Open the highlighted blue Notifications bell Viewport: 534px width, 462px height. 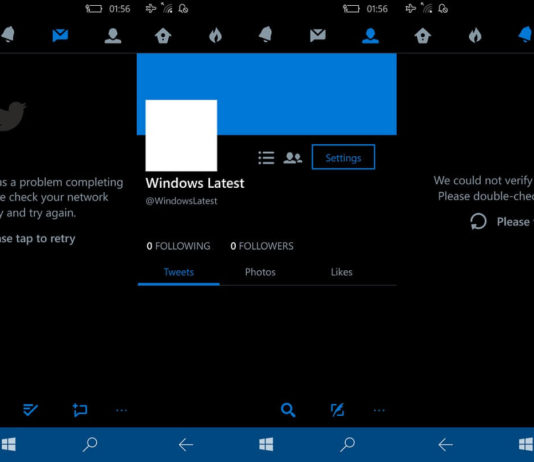click(x=526, y=34)
